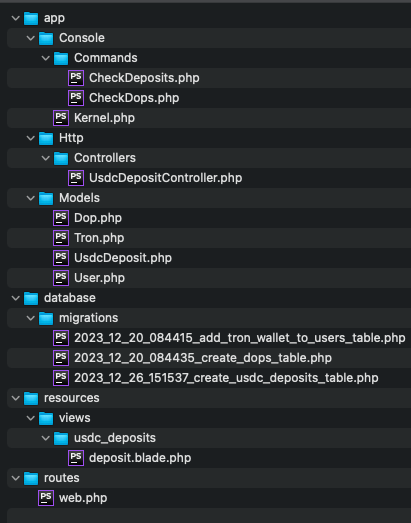The height and width of the screenshot is (523, 411).
Task: Collapse the Commands folder arrow
Action: click(x=46, y=58)
